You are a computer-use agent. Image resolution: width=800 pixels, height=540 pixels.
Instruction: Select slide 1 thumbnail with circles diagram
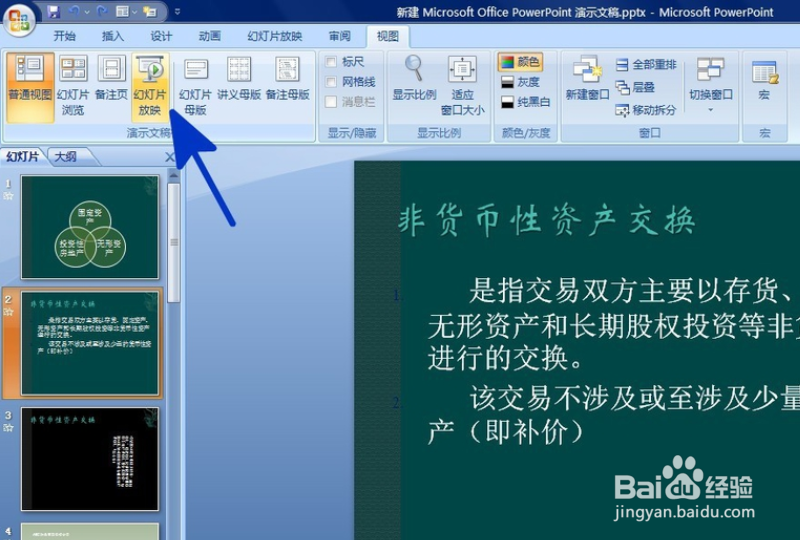pyautogui.click(x=90, y=227)
